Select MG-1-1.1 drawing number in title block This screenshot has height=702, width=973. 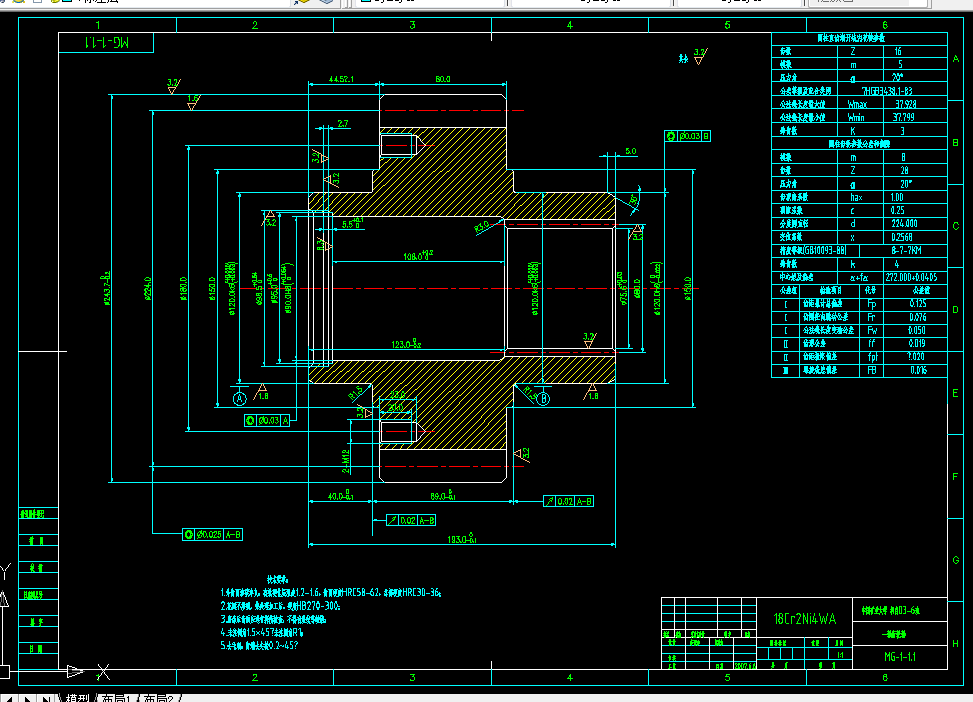(x=900, y=657)
